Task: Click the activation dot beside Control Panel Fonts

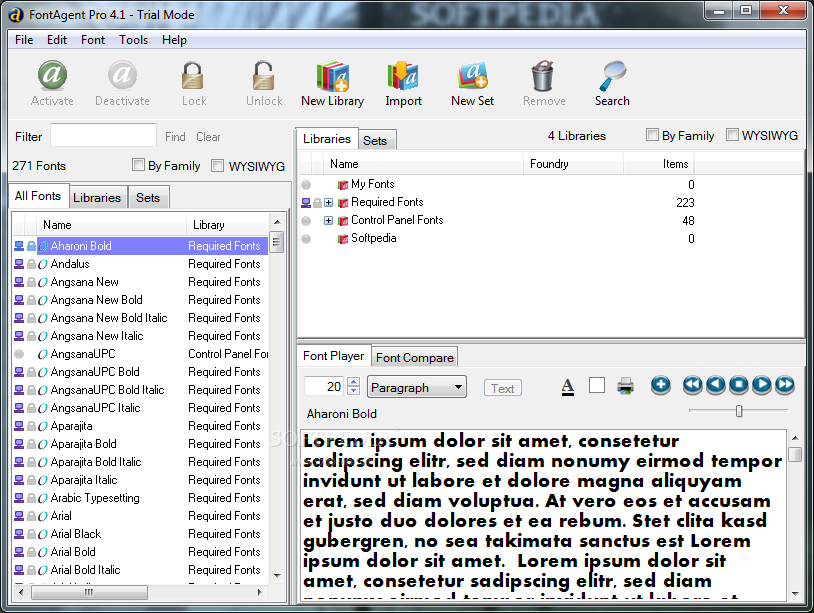Action: click(306, 221)
